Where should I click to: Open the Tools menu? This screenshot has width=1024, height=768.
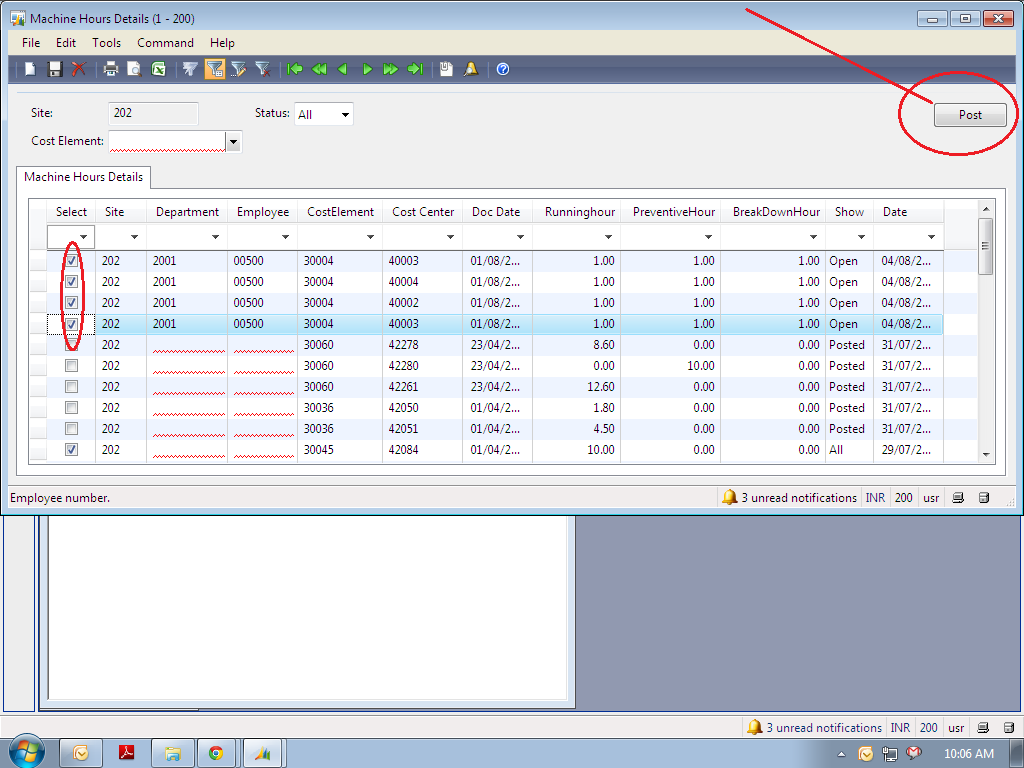click(x=106, y=42)
